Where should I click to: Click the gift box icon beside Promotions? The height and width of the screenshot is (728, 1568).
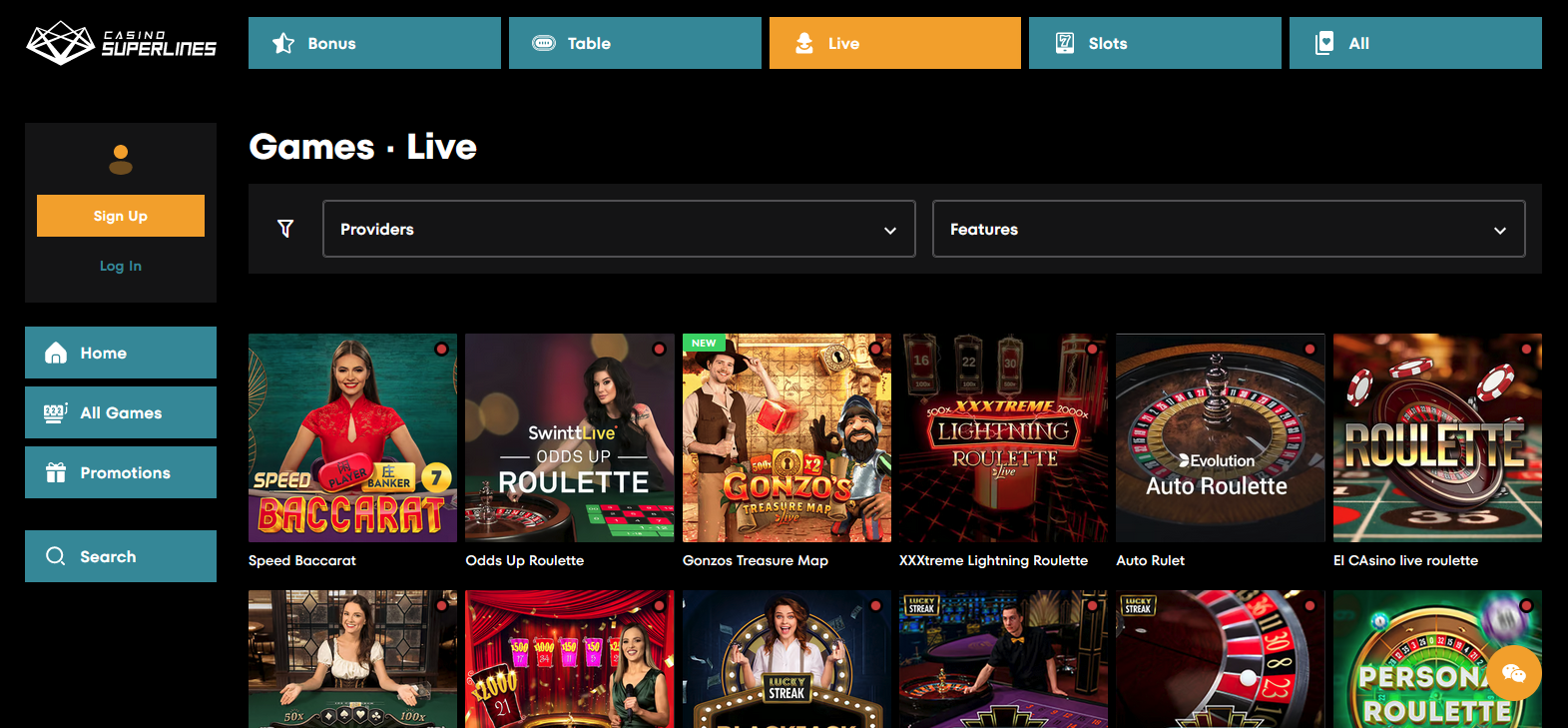point(56,472)
